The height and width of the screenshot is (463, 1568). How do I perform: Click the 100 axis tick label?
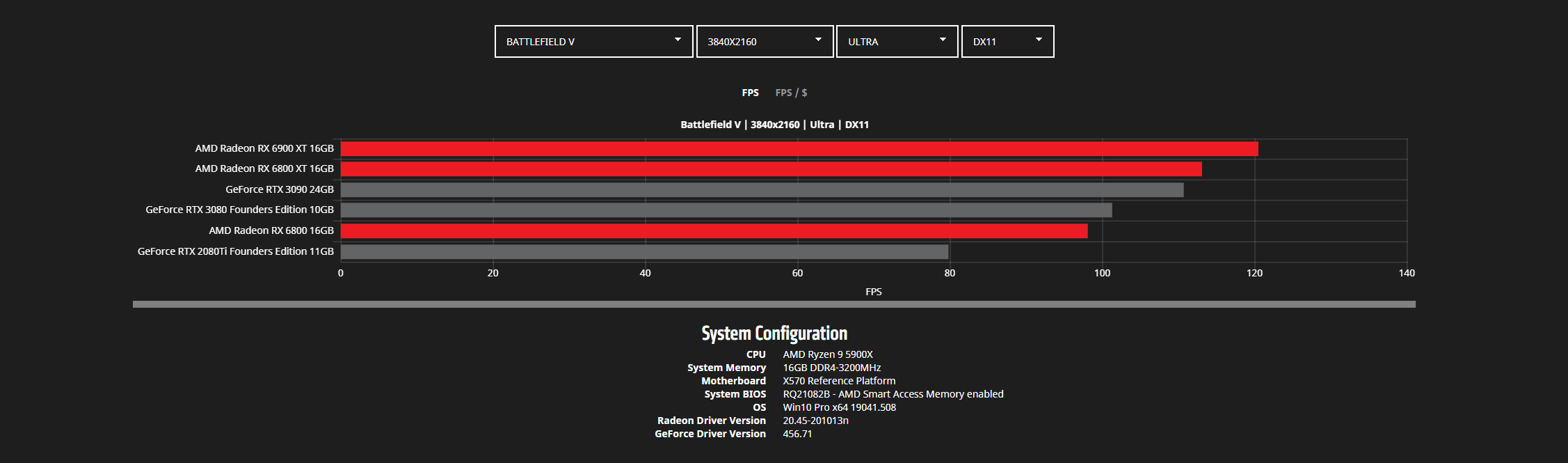(1102, 273)
